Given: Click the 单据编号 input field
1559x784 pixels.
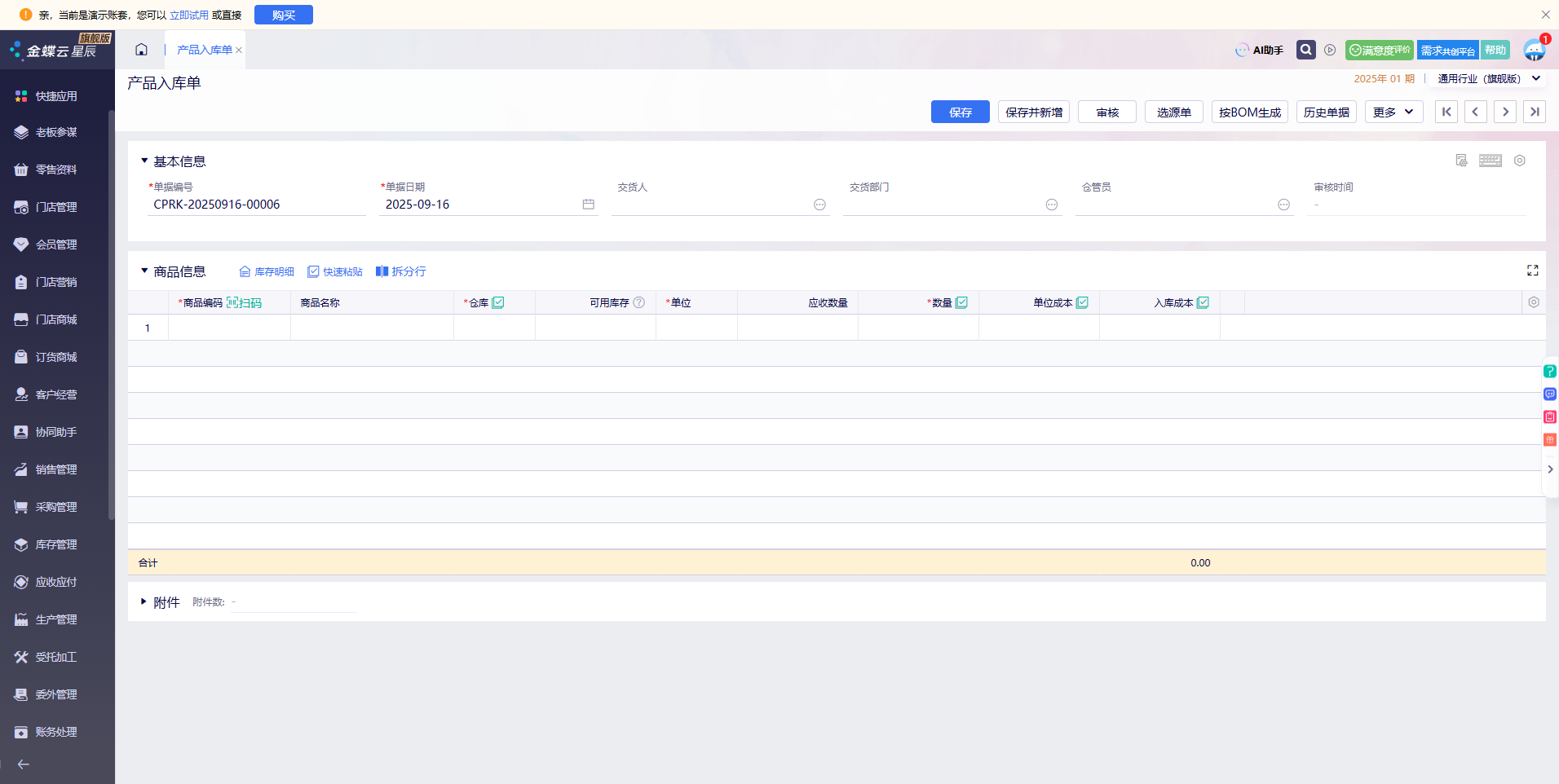Looking at the screenshot, I should point(256,205).
